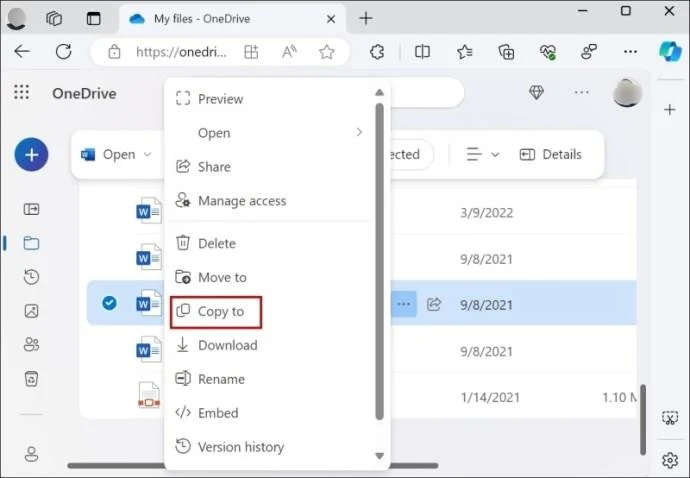Choose Version history from context menu

(240, 447)
